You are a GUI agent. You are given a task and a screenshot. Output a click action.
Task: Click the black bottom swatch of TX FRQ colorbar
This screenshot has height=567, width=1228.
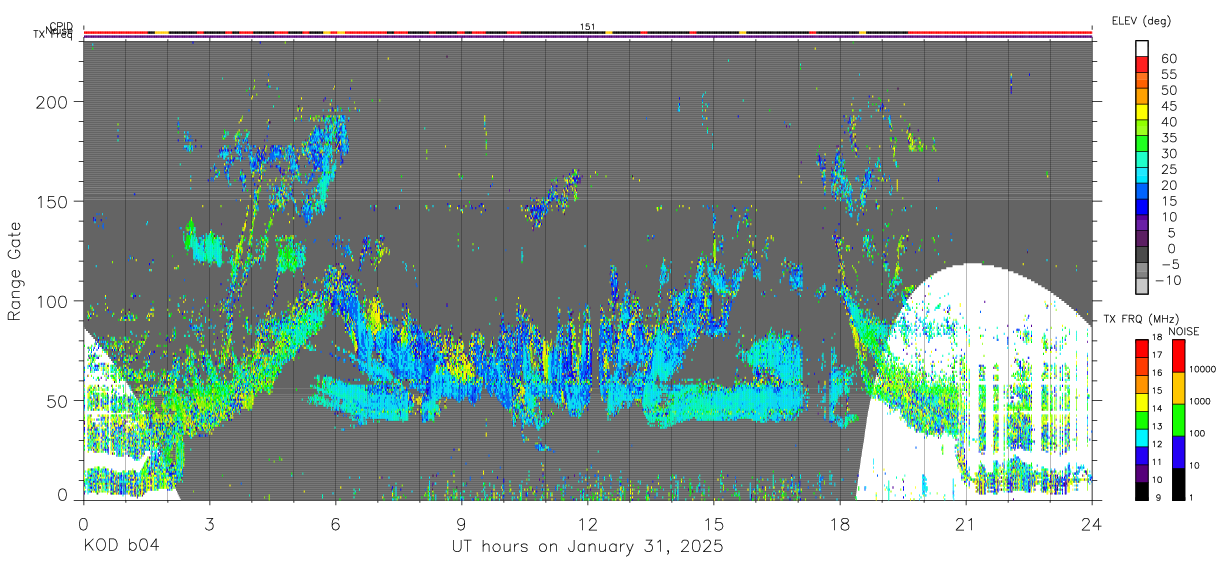pos(1142,490)
